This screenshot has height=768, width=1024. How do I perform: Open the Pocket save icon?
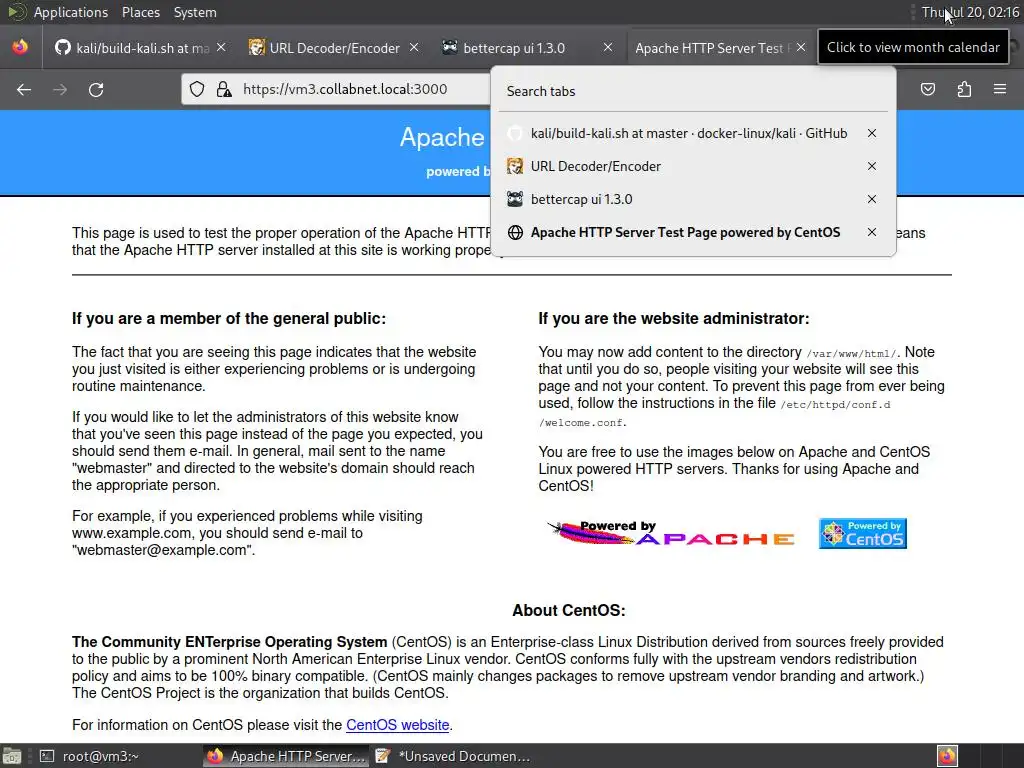pos(928,89)
